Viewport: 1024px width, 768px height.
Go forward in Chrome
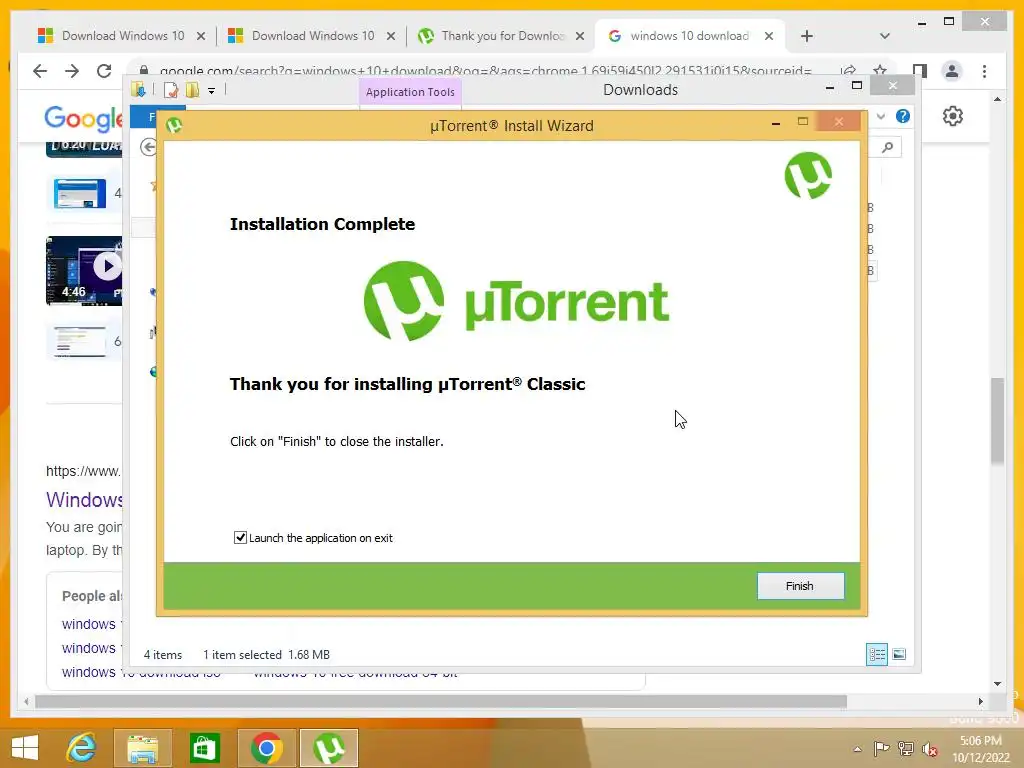coord(72,71)
